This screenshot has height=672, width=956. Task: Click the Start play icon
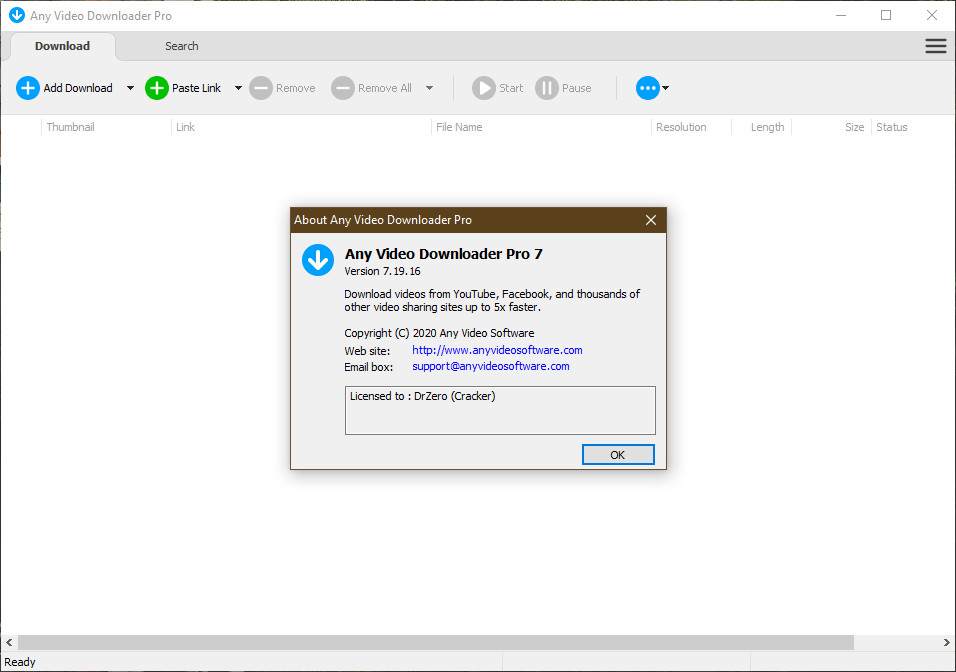[483, 88]
